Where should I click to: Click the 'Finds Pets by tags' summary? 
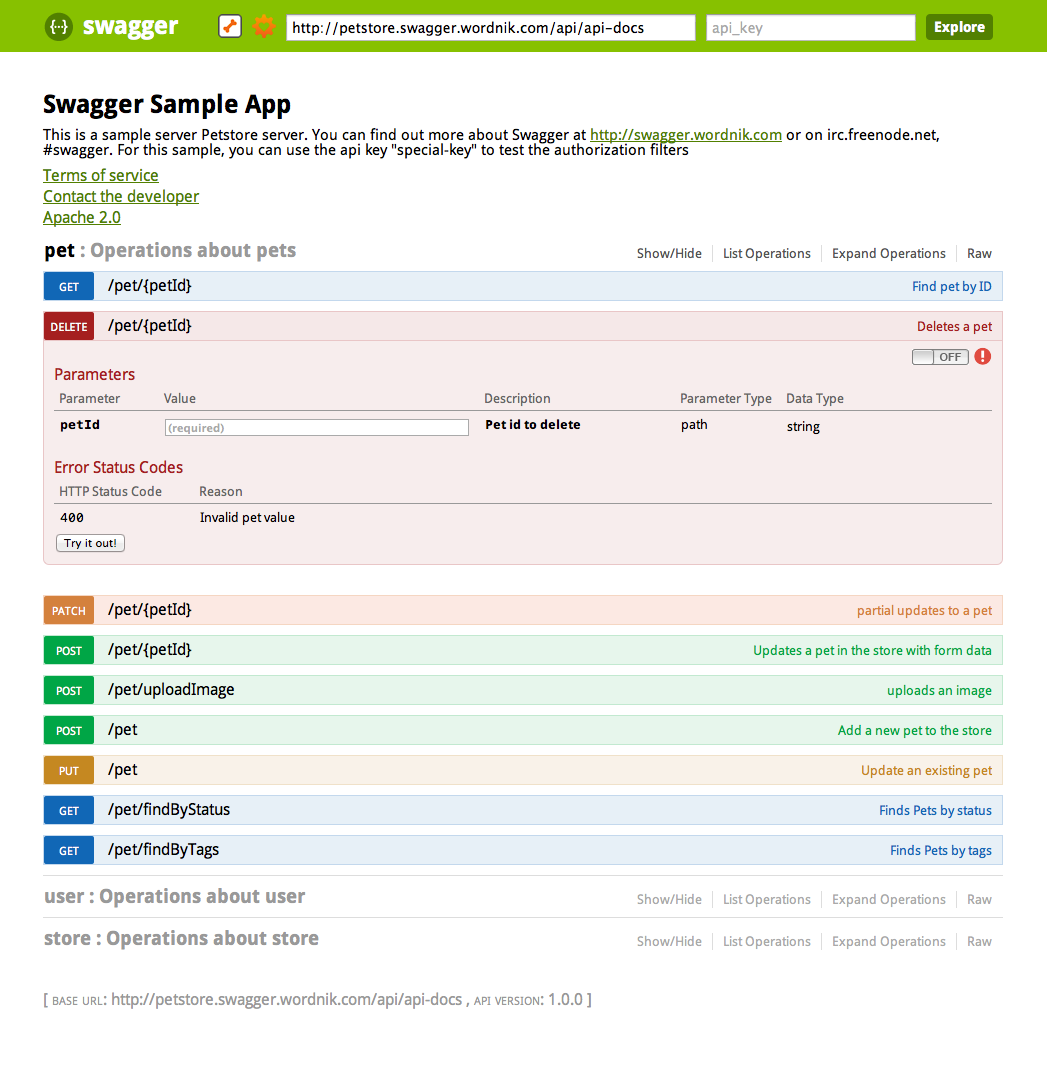[x=941, y=851]
